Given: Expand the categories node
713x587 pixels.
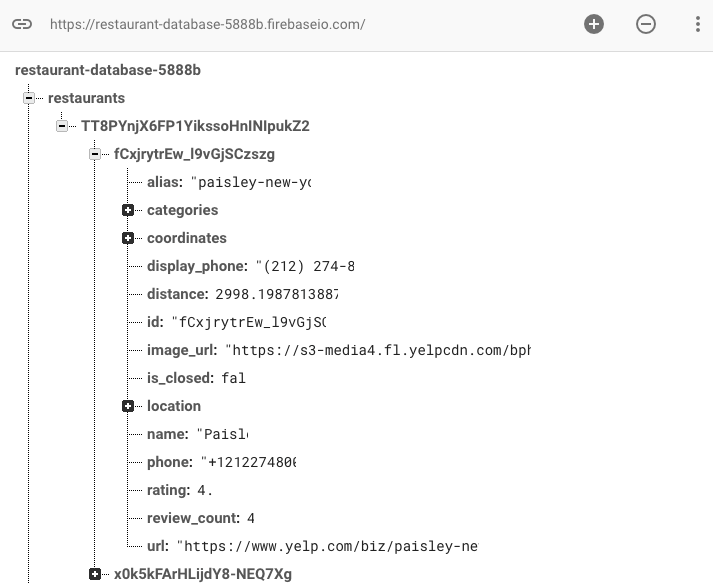Looking at the screenshot, I should (x=128, y=210).
